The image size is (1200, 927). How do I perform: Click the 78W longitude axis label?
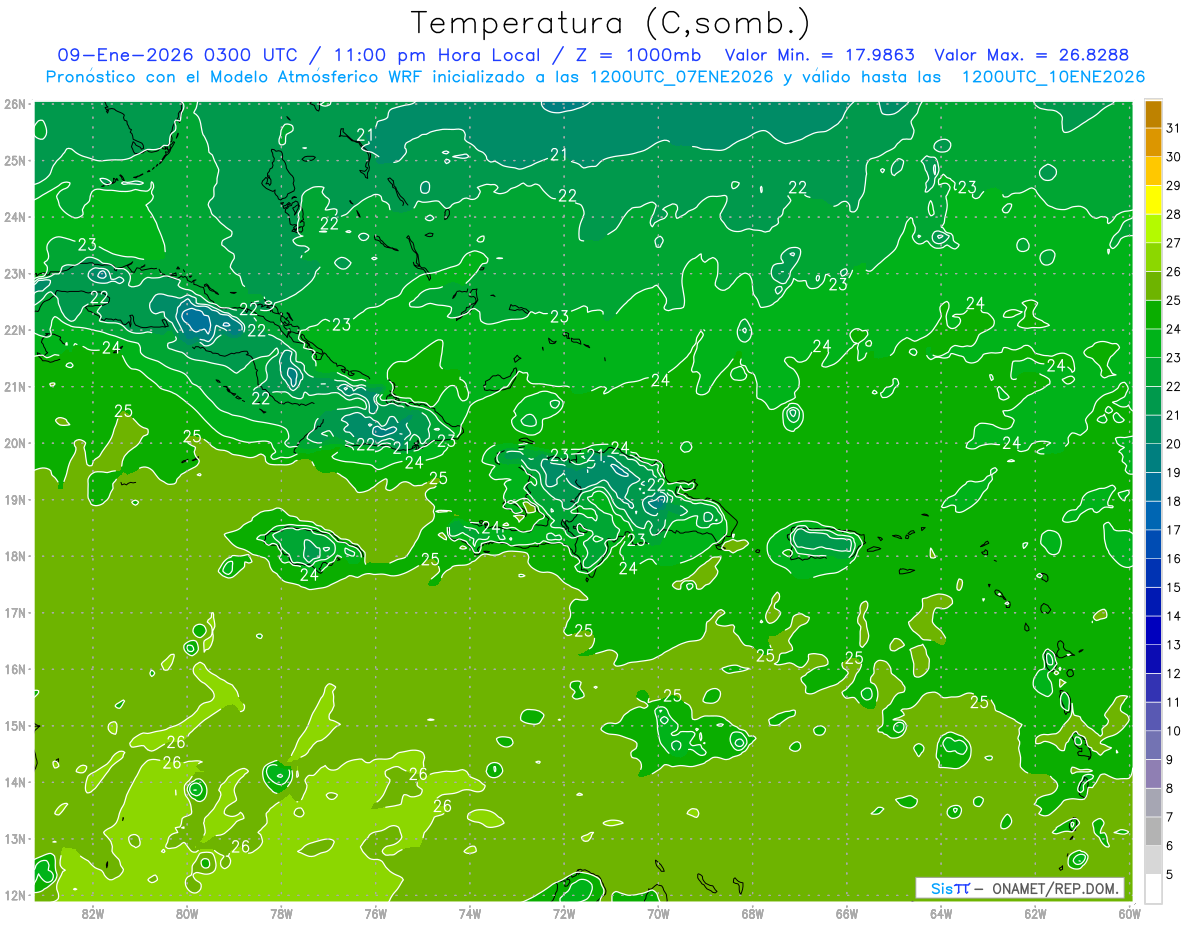(281, 913)
